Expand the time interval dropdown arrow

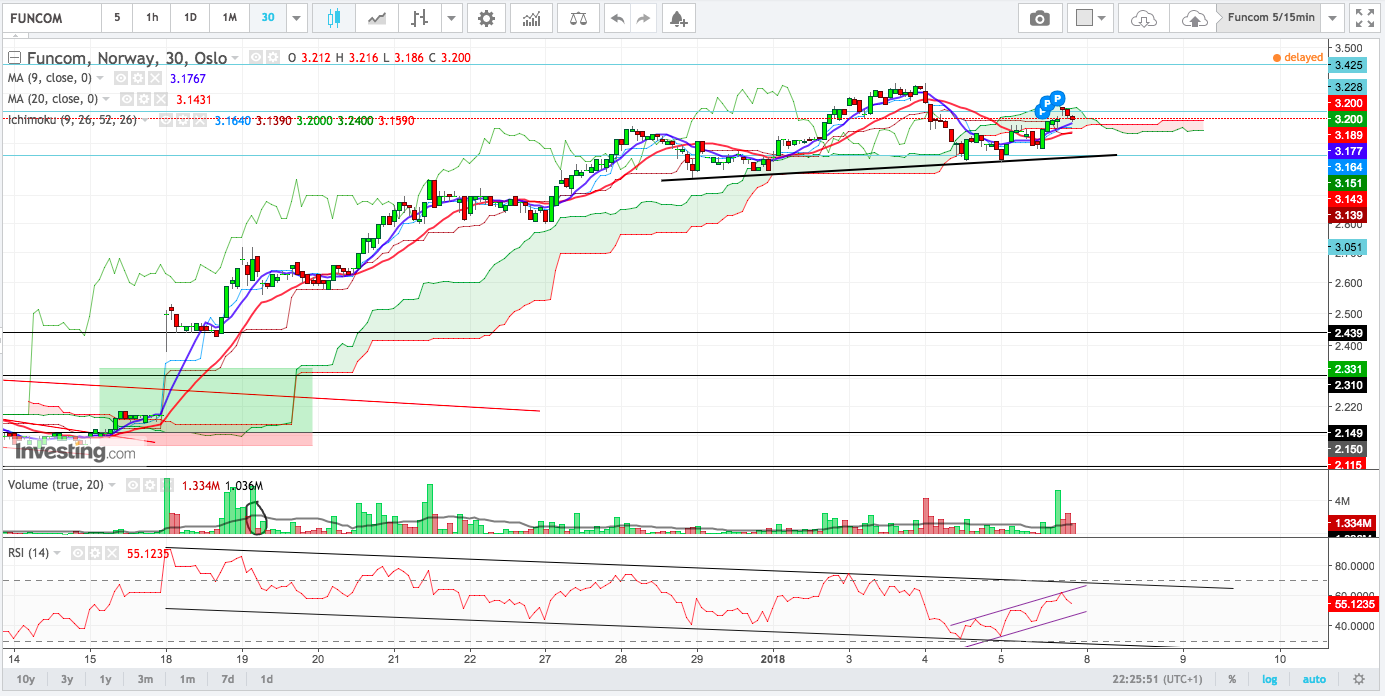point(296,18)
